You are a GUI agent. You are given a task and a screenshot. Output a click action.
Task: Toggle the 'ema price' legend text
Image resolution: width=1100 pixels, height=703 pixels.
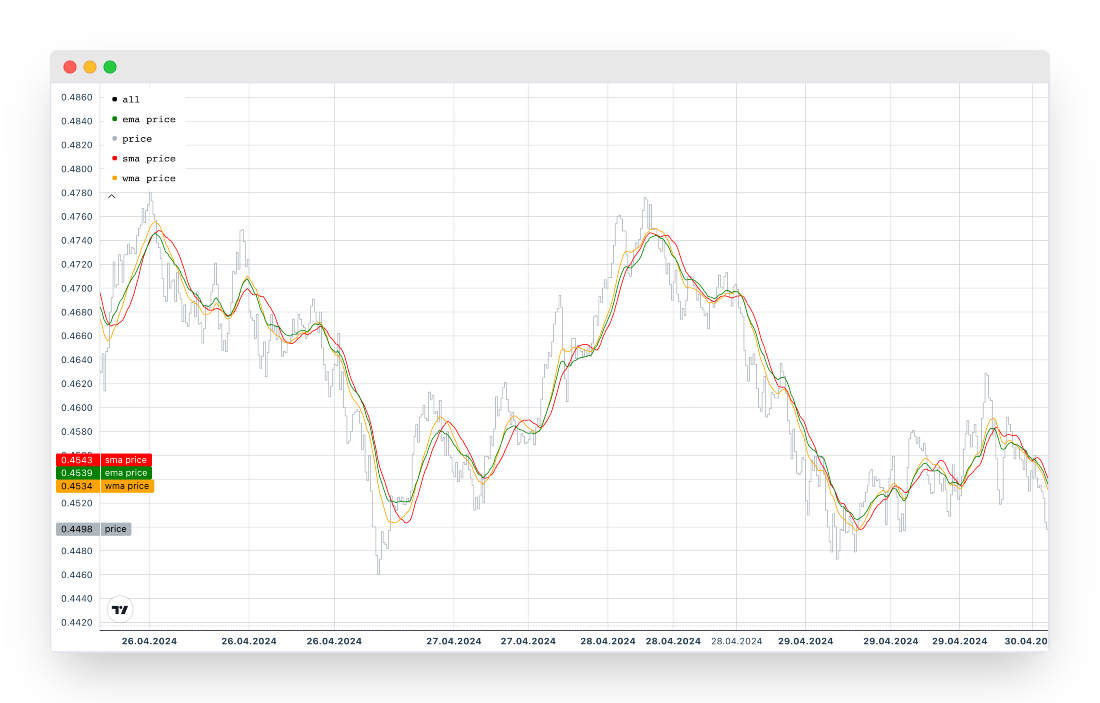tap(148, 119)
